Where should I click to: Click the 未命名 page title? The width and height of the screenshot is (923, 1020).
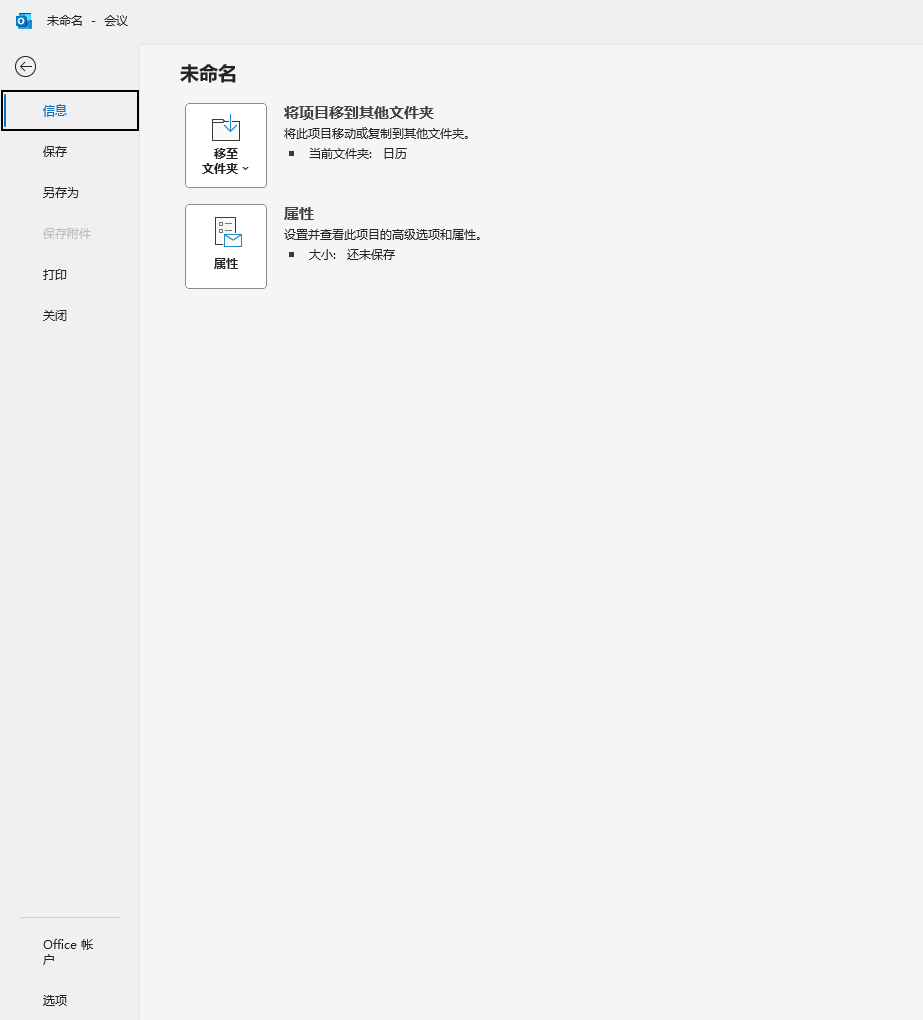[x=208, y=74]
